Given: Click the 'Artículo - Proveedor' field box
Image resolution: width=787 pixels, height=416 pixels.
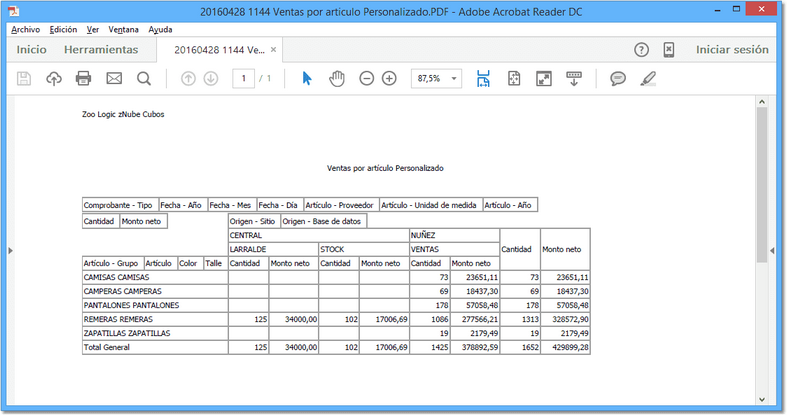Looking at the screenshot, I should coord(341,205).
